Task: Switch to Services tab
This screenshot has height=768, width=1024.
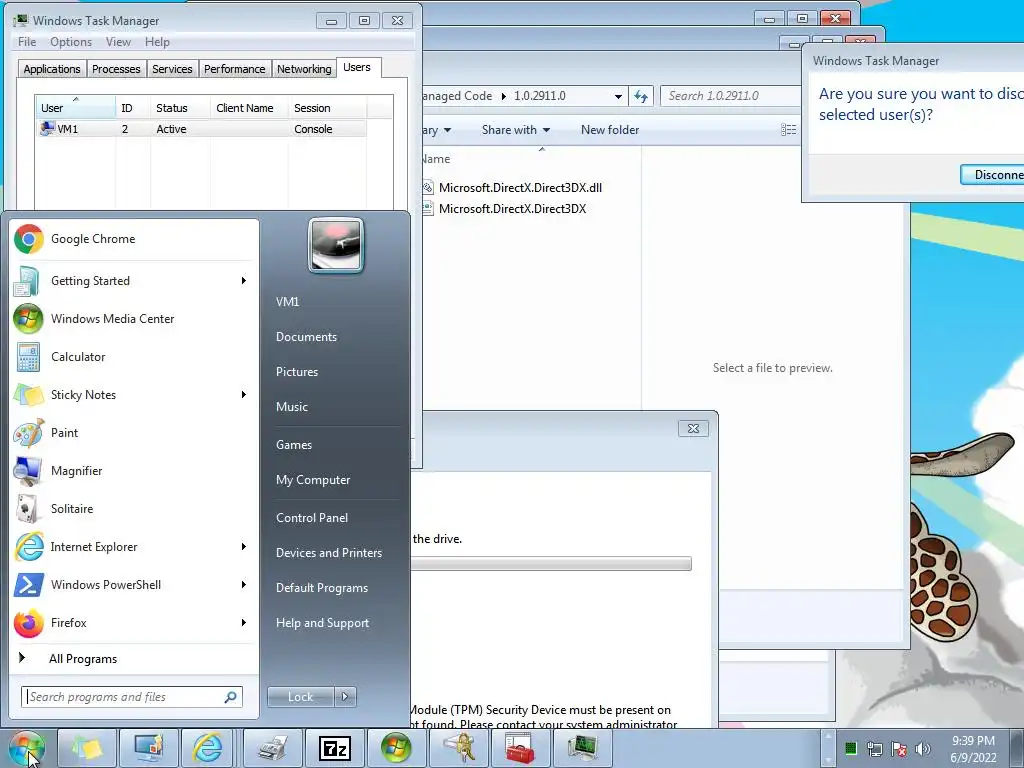Action: 172,69
